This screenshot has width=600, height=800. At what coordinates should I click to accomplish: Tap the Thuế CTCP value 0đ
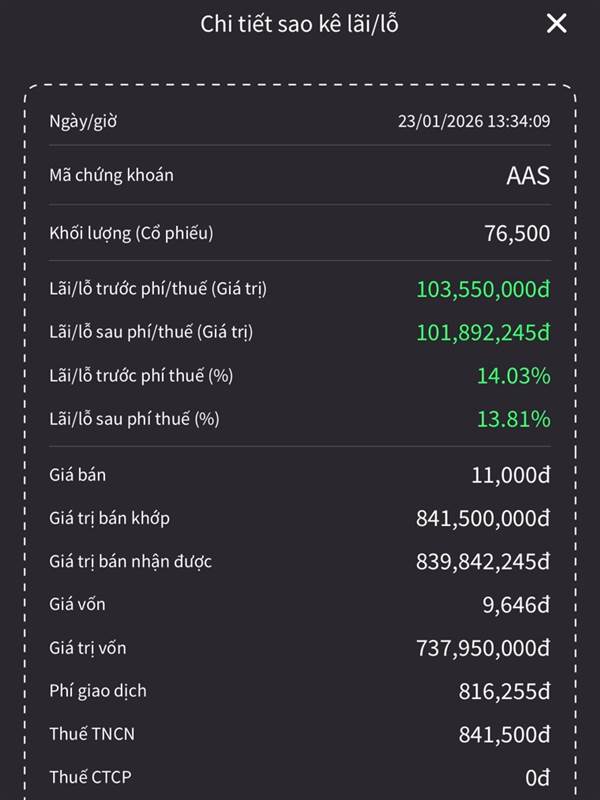(536, 778)
